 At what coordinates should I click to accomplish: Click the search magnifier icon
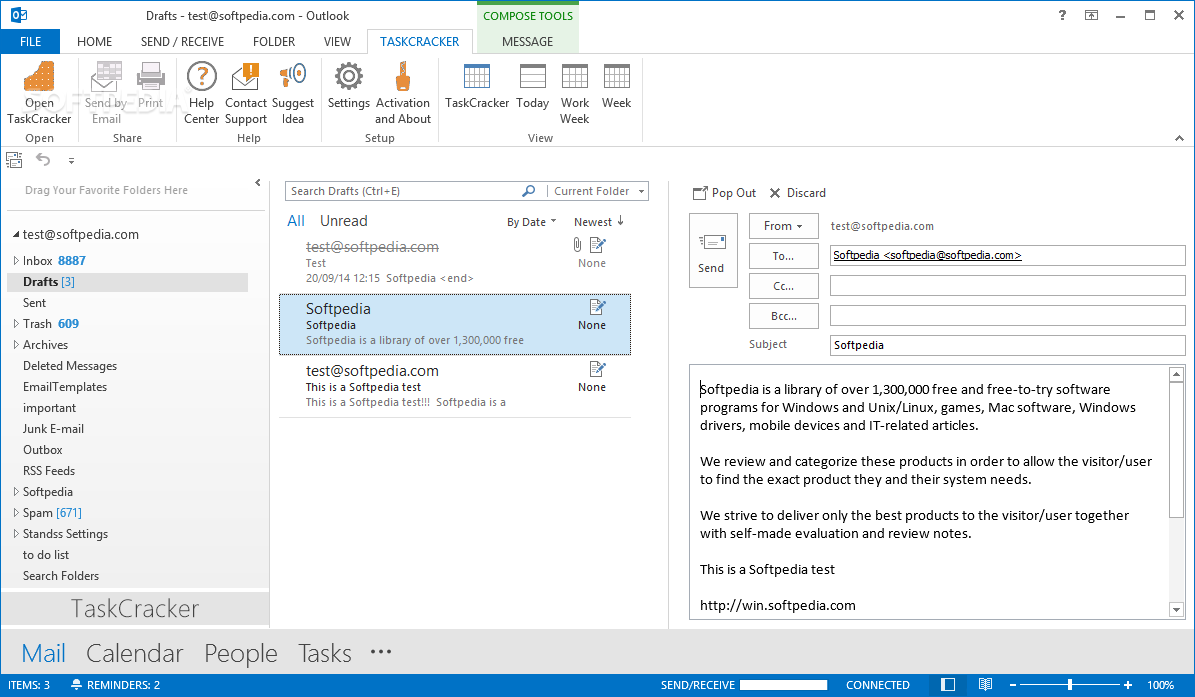point(529,191)
